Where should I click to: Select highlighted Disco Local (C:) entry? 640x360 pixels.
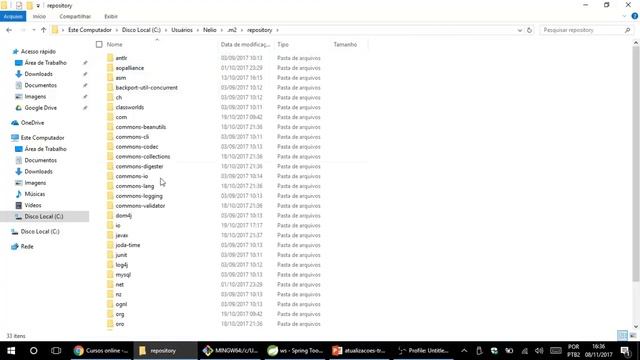44,216
